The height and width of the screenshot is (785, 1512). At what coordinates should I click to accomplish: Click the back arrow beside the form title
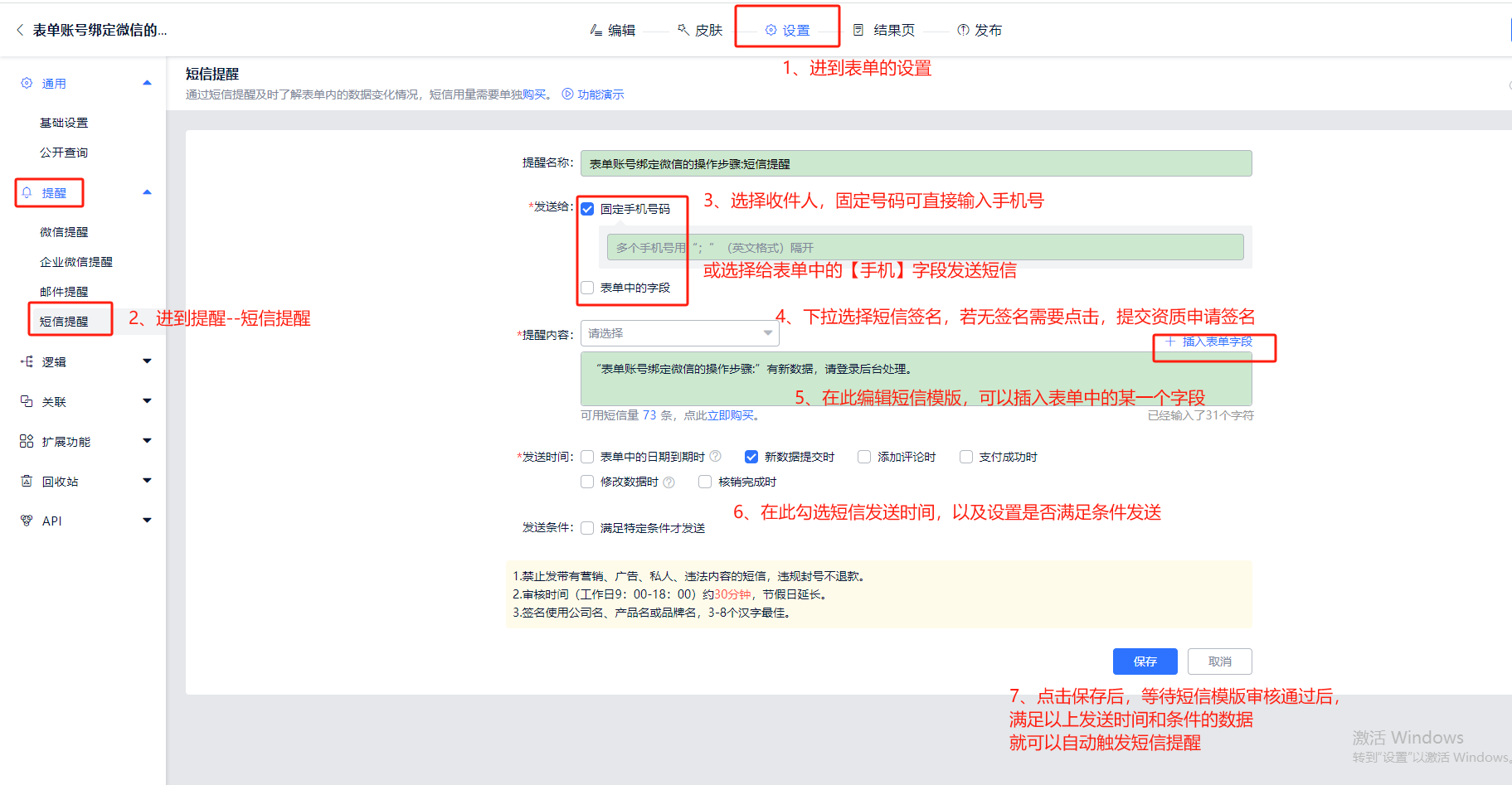click(x=20, y=30)
